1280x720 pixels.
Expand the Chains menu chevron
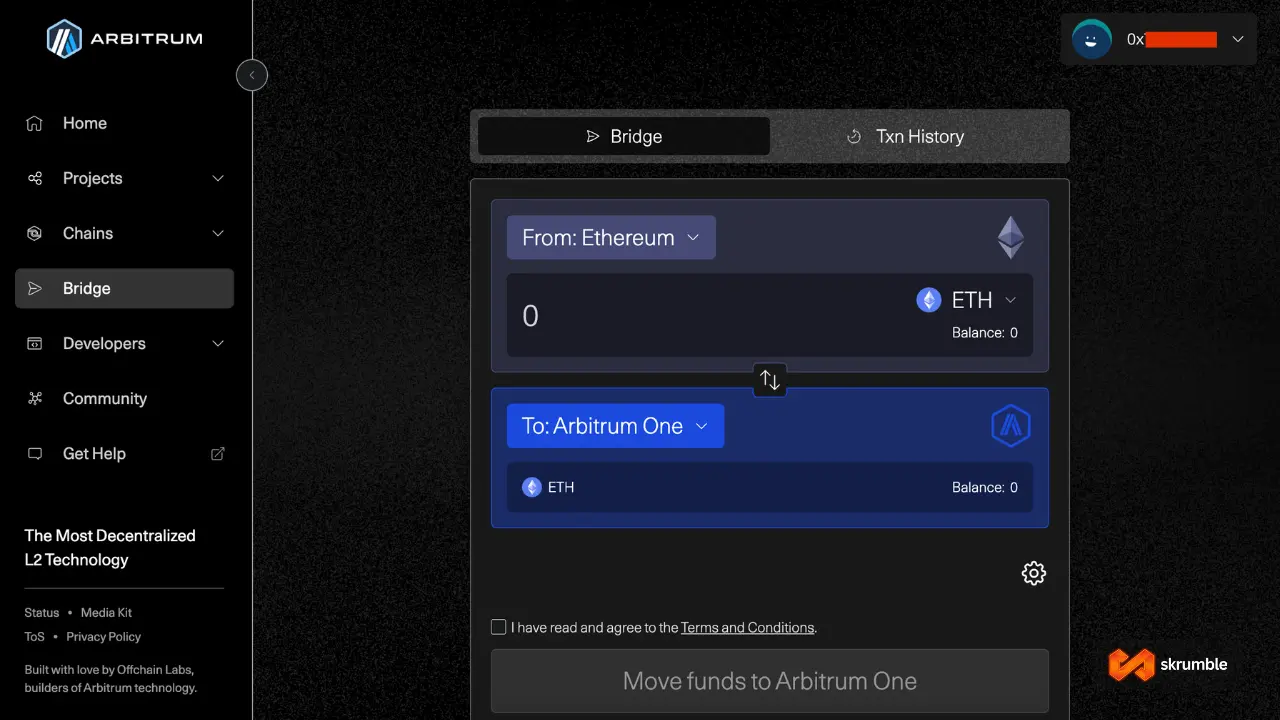tap(218, 233)
